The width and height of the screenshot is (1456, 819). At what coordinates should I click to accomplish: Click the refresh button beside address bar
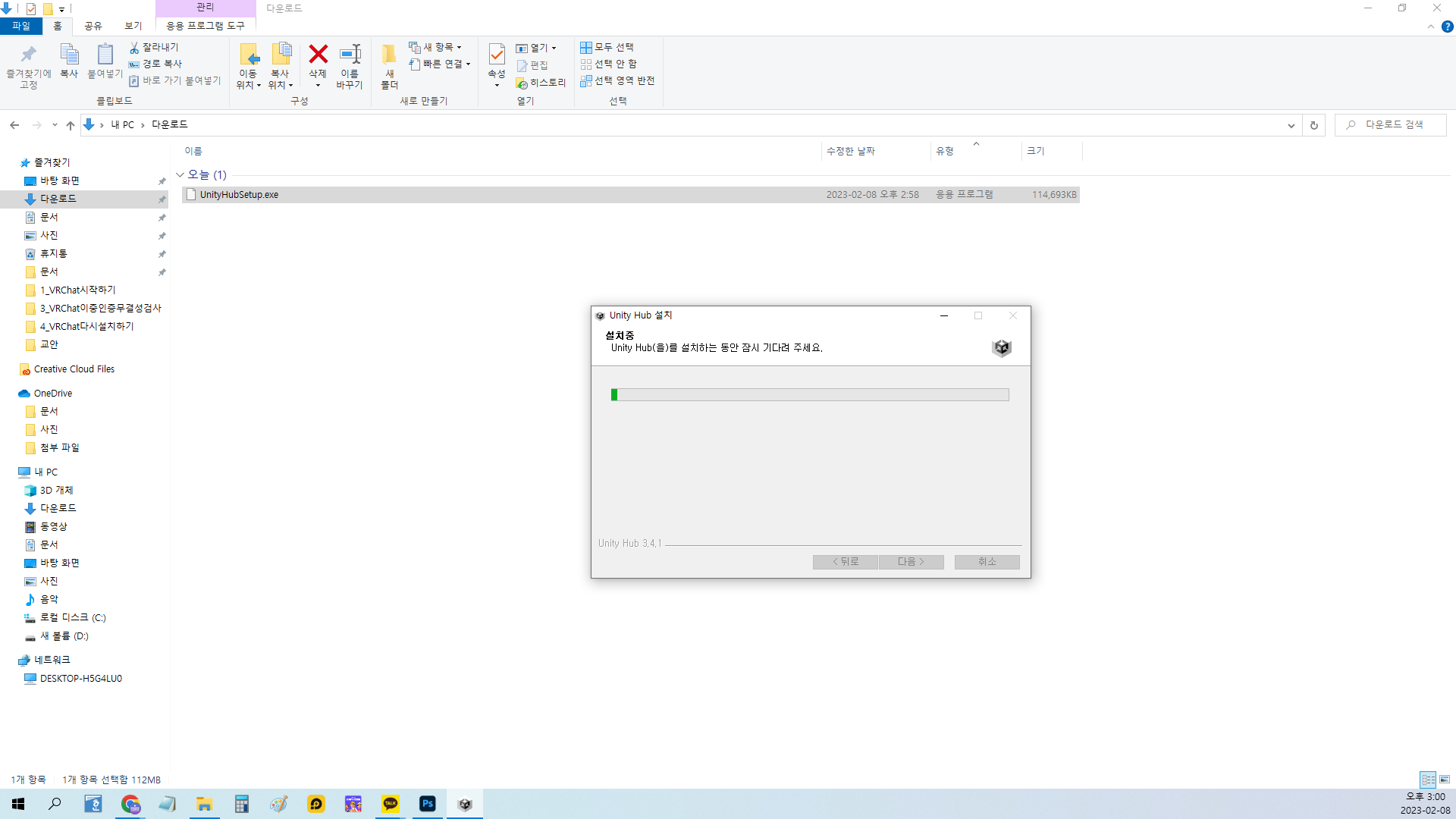(1314, 125)
